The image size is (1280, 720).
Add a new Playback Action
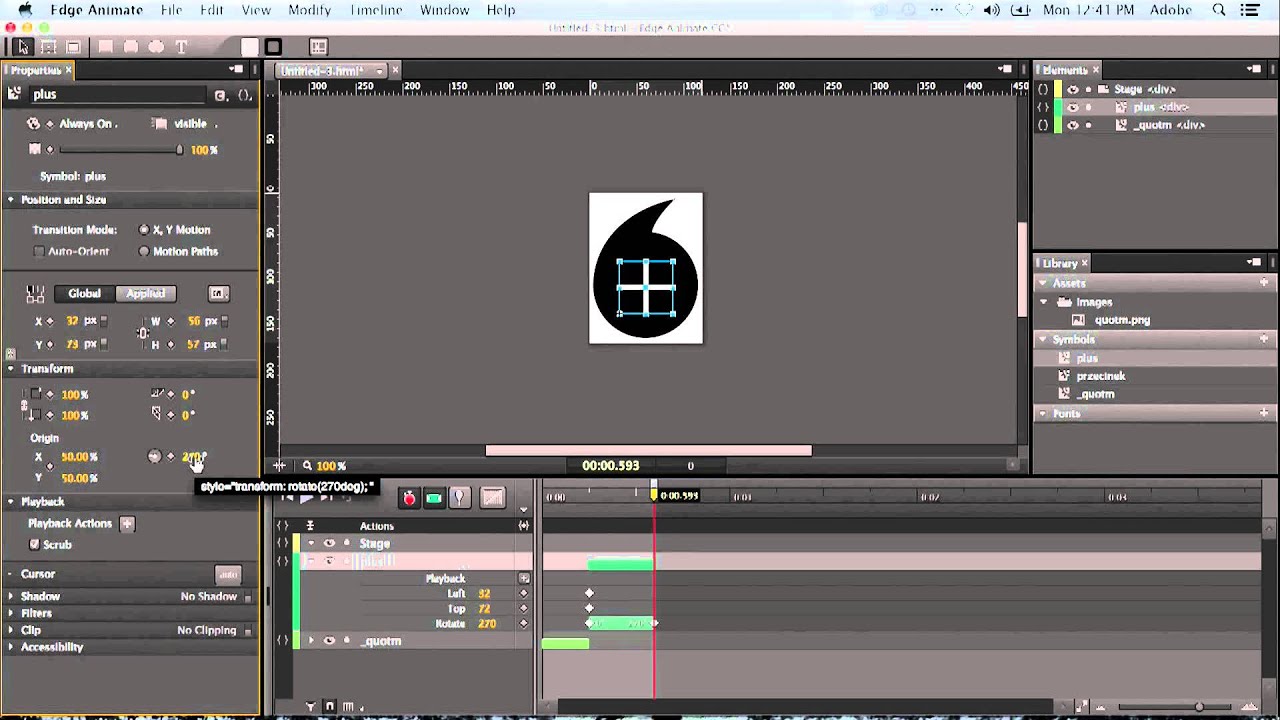click(127, 523)
